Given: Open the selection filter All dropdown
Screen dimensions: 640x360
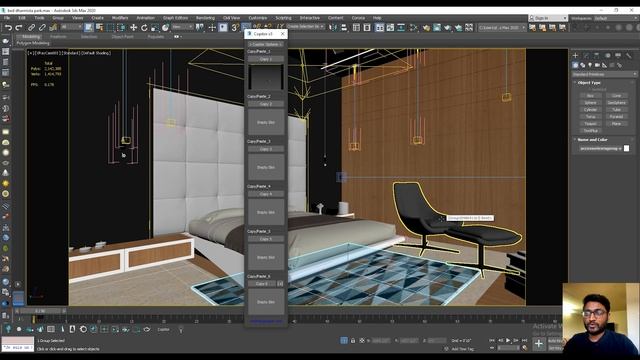Looking at the screenshot, I should pos(71,27).
